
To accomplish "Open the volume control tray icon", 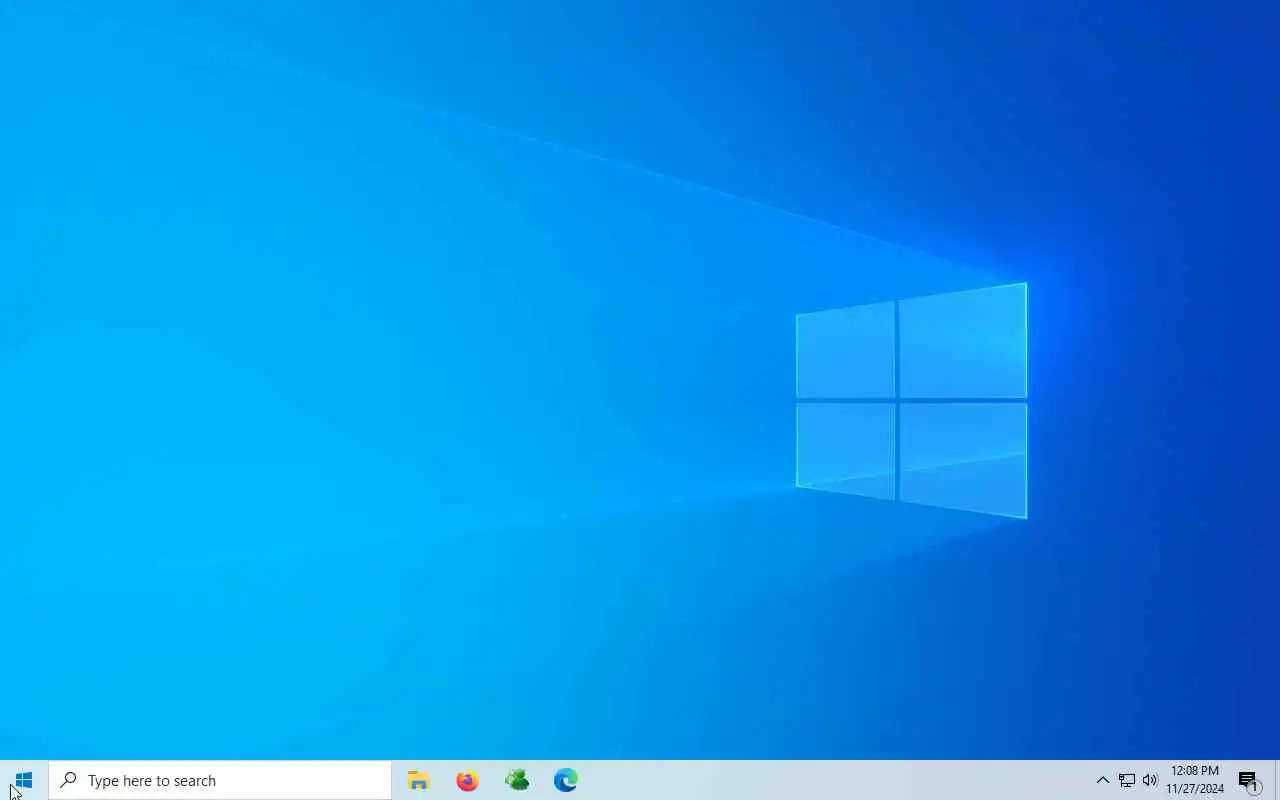I will (1150, 780).
